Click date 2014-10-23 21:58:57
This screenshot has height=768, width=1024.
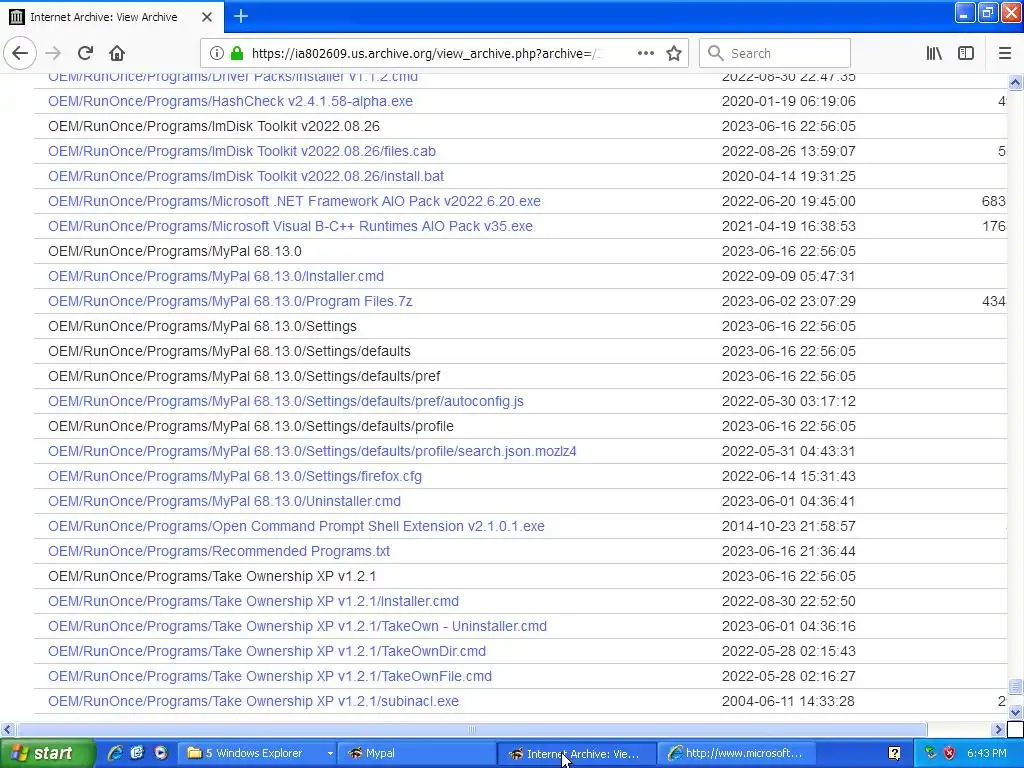(x=789, y=526)
